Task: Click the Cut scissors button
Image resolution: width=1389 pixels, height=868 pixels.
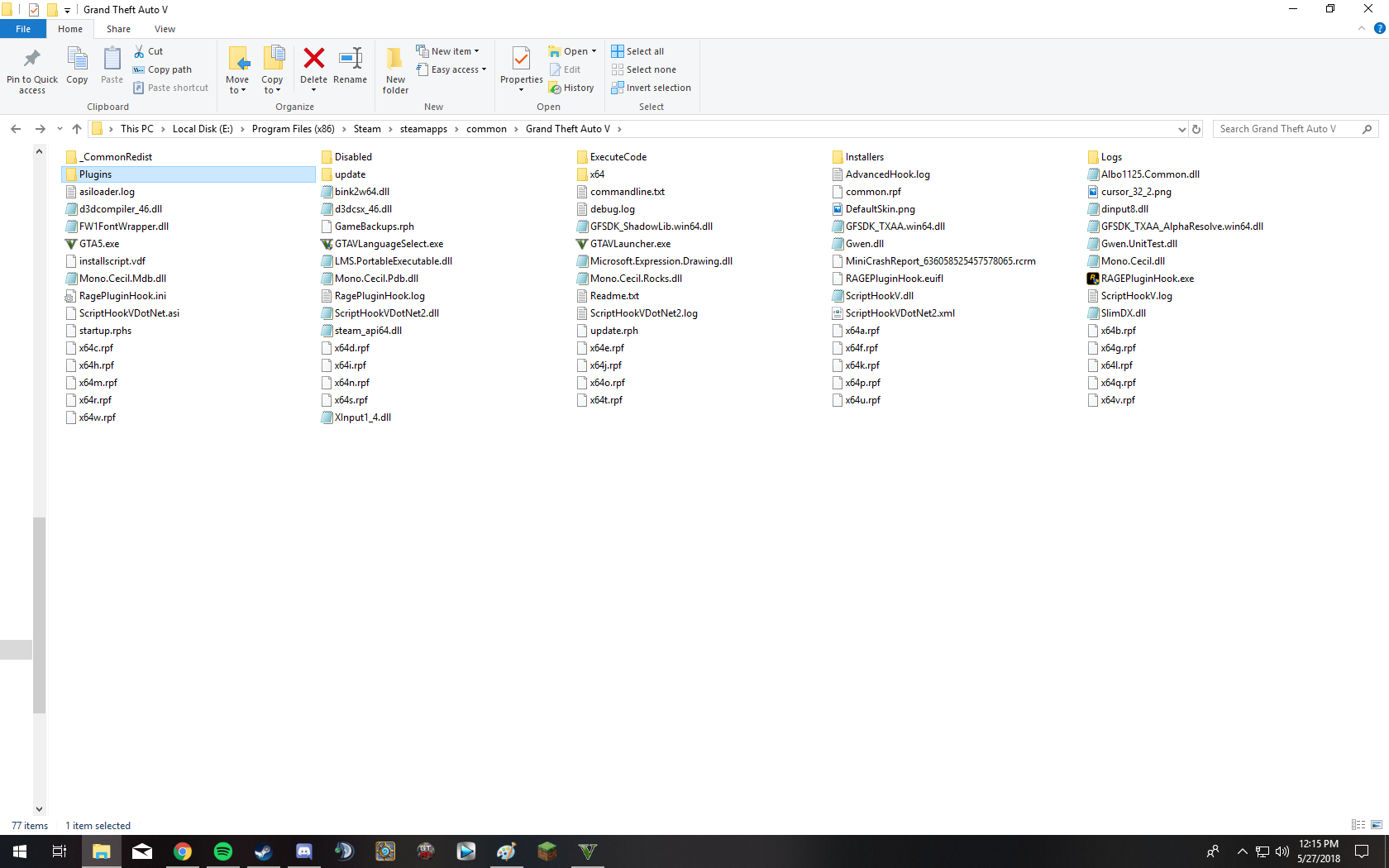Action: (x=149, y=51)
